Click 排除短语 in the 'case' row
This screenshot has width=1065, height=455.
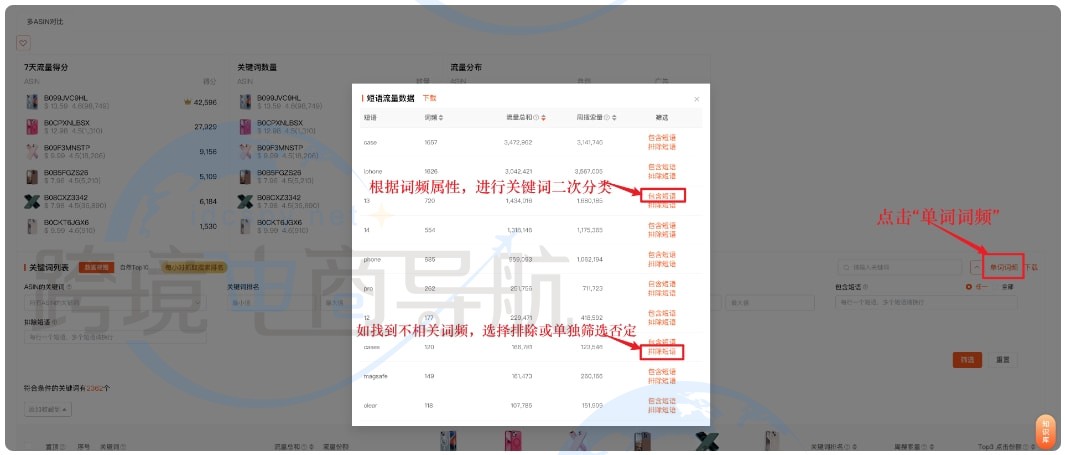[662, 147]
